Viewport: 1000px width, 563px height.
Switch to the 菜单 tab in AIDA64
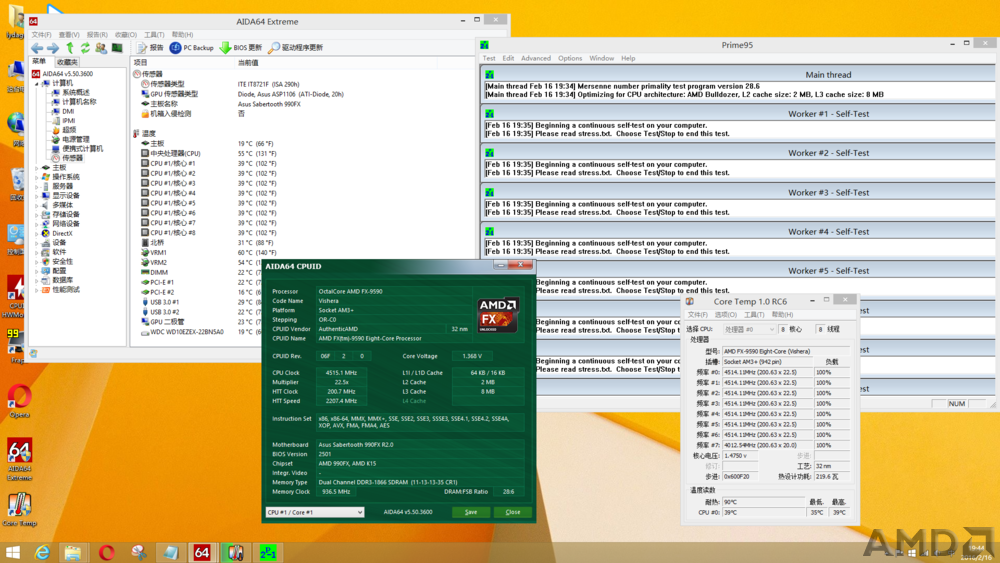click(x=40, y=62)
